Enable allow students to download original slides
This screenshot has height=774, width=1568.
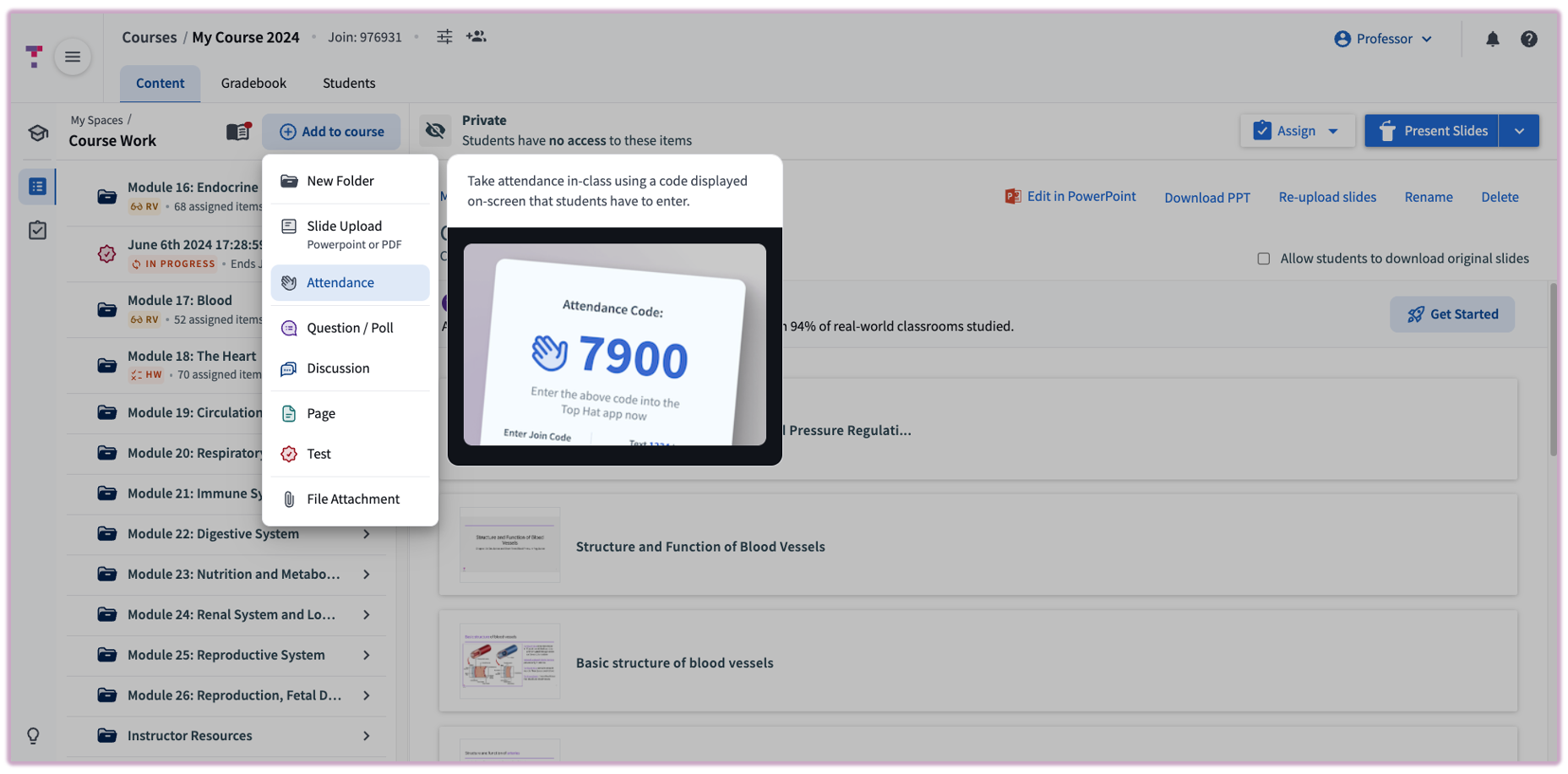coord(1263,259)
